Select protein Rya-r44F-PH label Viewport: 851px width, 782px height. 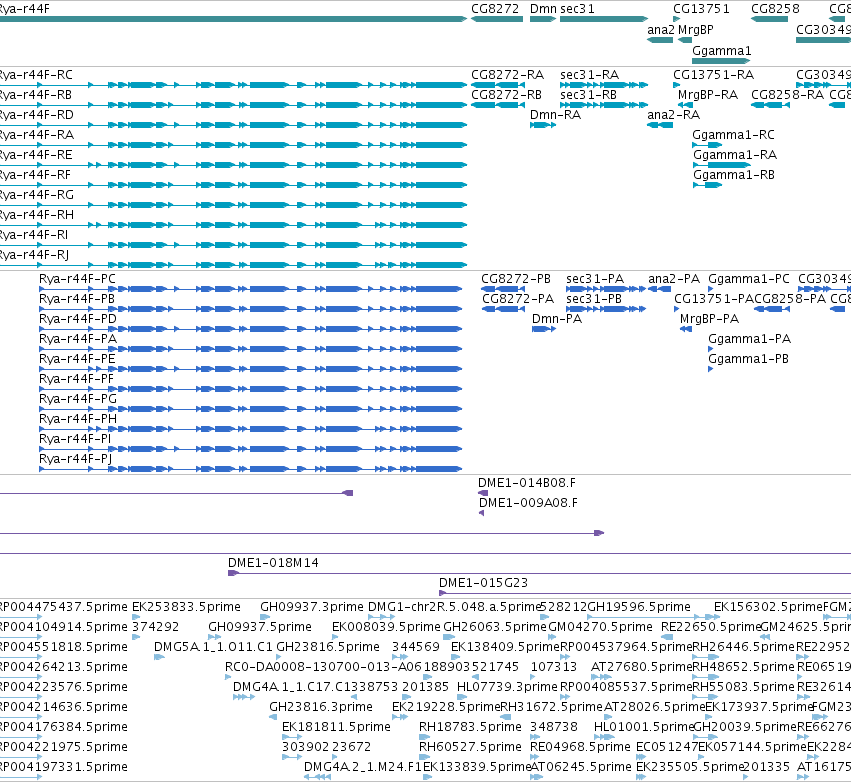pyautogui.click(x=78, y=419)
